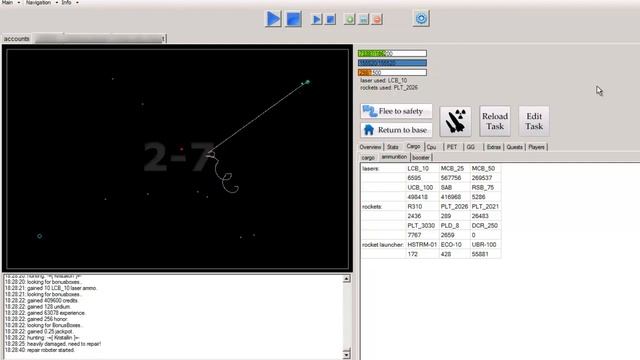Click the UCB_100 ammo cell
Image resolution: width=640 pixels, height=360 pixels.
coord(422,188)
